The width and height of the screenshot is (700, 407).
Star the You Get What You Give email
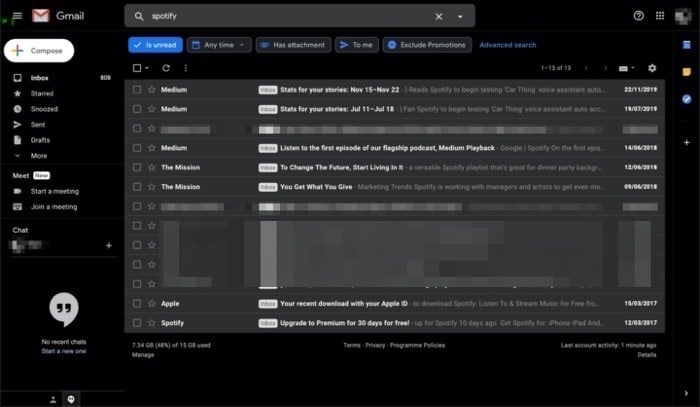tap(152, 187)
